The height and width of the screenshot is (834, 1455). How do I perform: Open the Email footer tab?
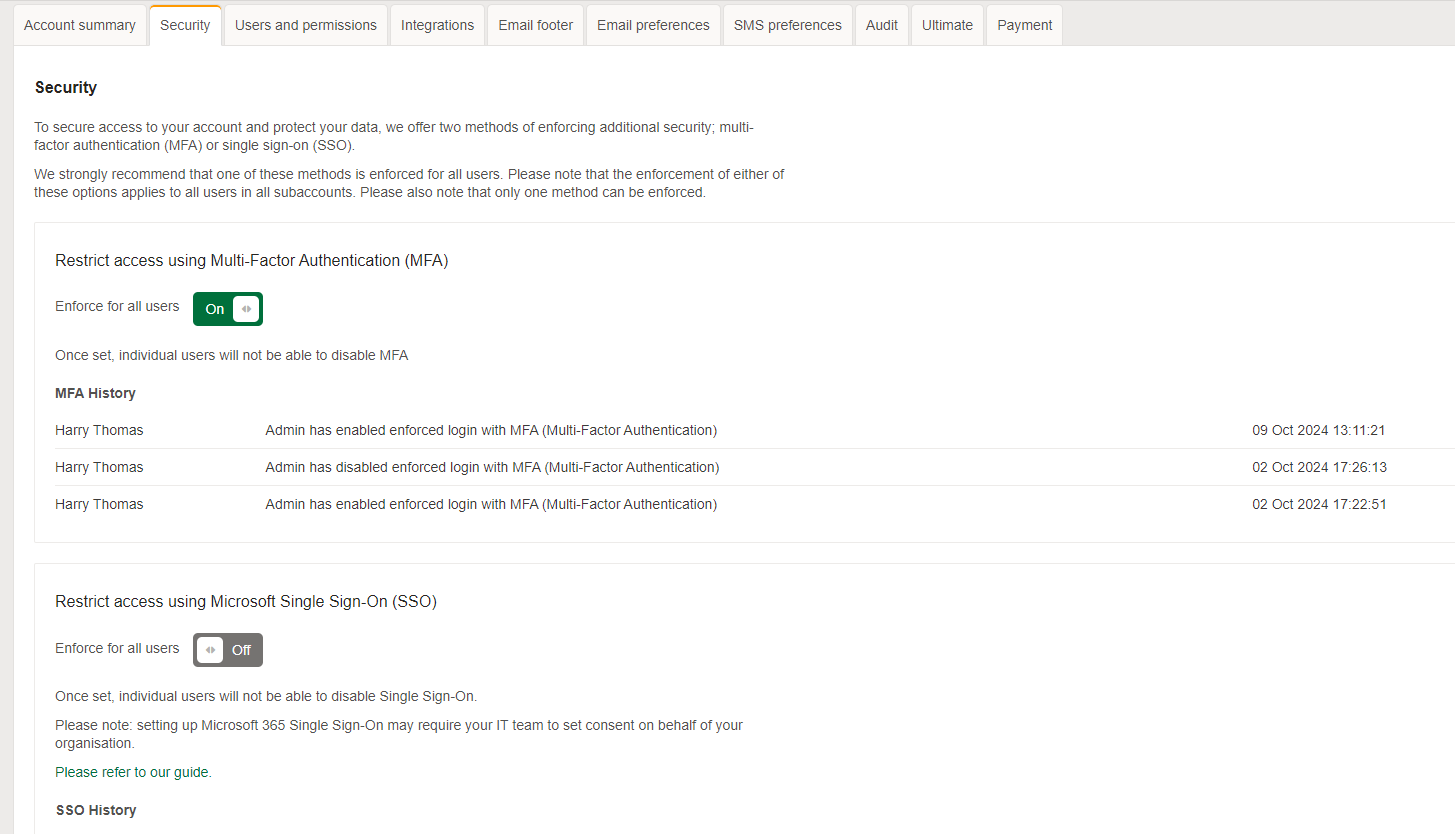point(535,24)
